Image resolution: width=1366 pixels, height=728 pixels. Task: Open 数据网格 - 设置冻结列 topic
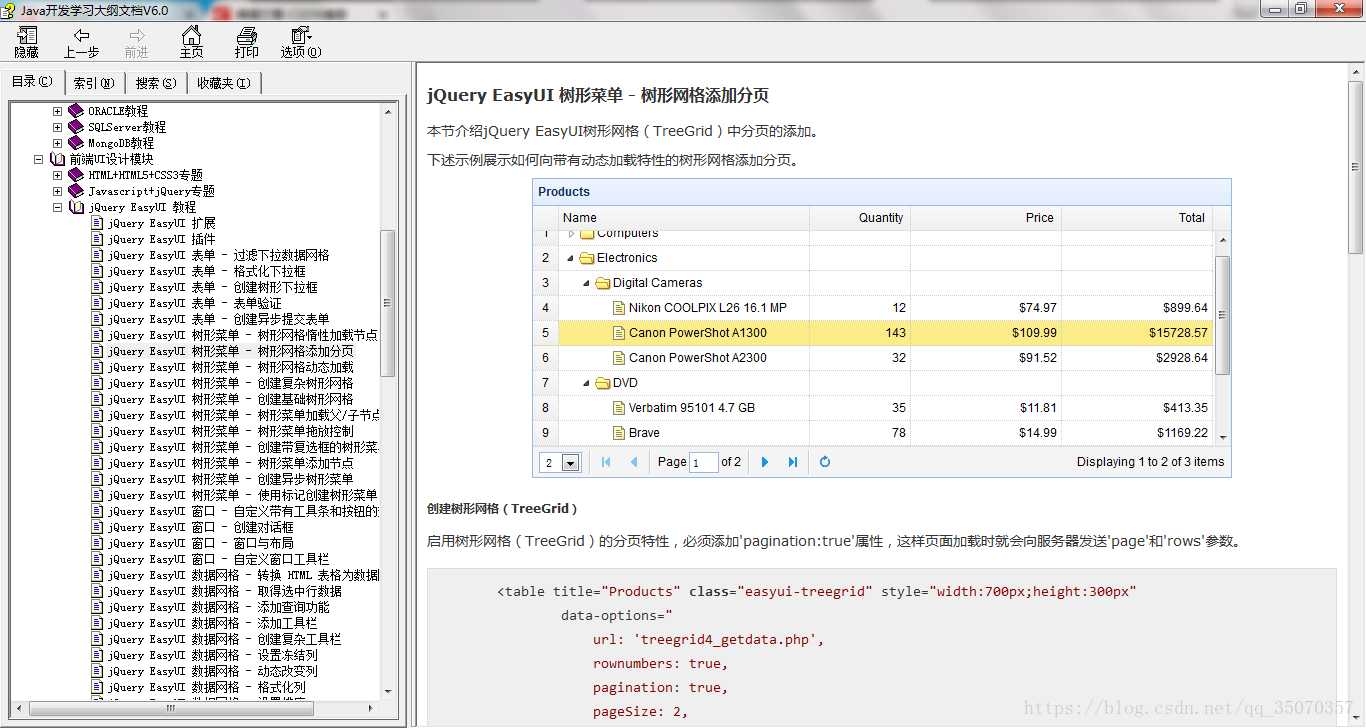(x=213, y=655)
